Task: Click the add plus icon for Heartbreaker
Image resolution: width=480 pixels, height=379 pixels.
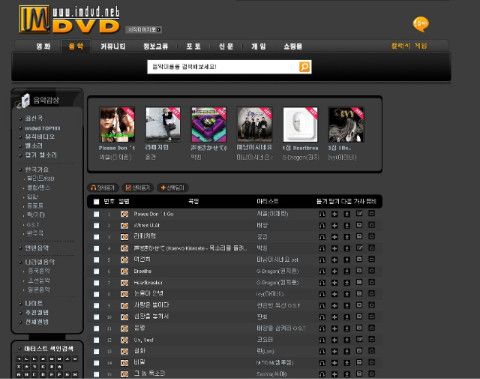Action: point(334,282)
